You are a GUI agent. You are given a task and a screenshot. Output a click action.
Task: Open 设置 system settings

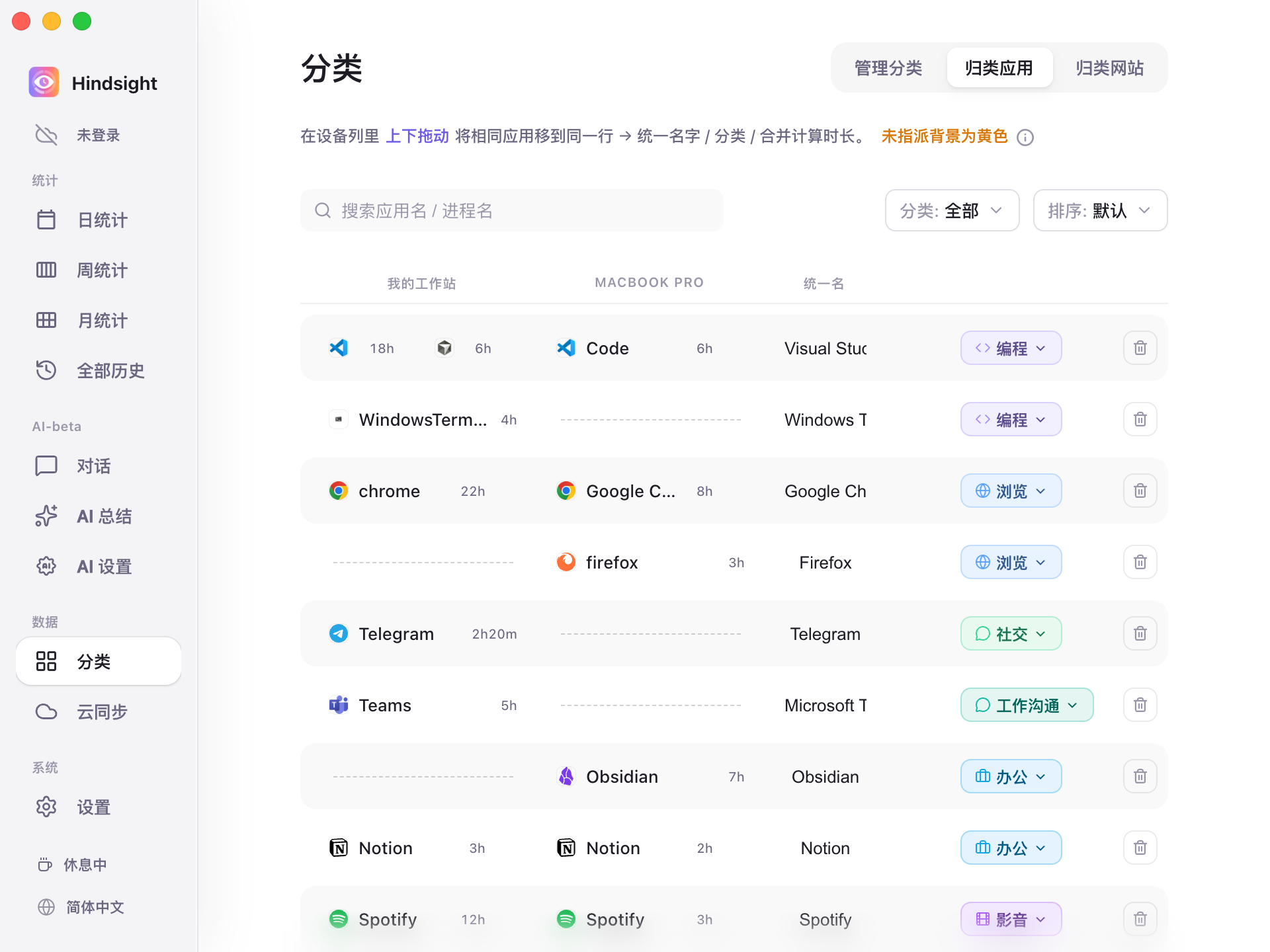point(99,807)
